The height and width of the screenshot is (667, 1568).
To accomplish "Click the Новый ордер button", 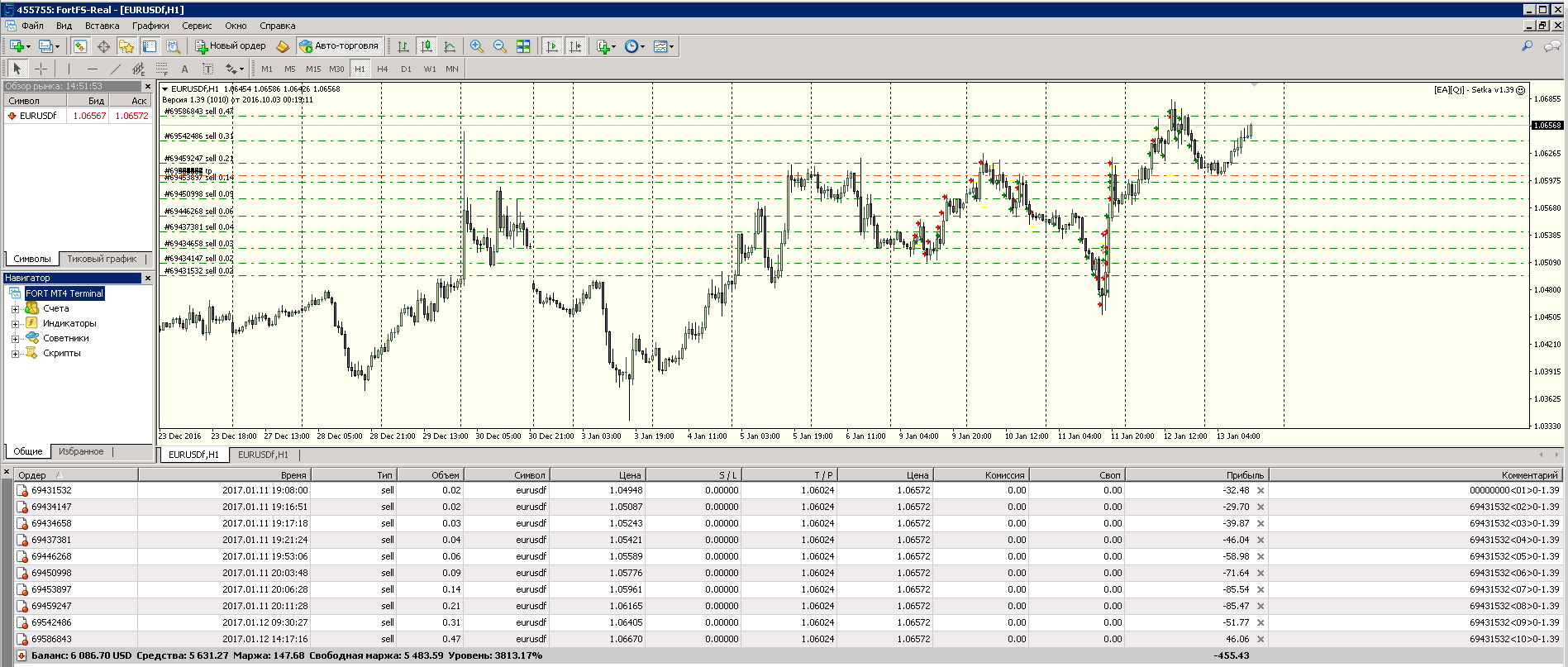I will (231, 46).
